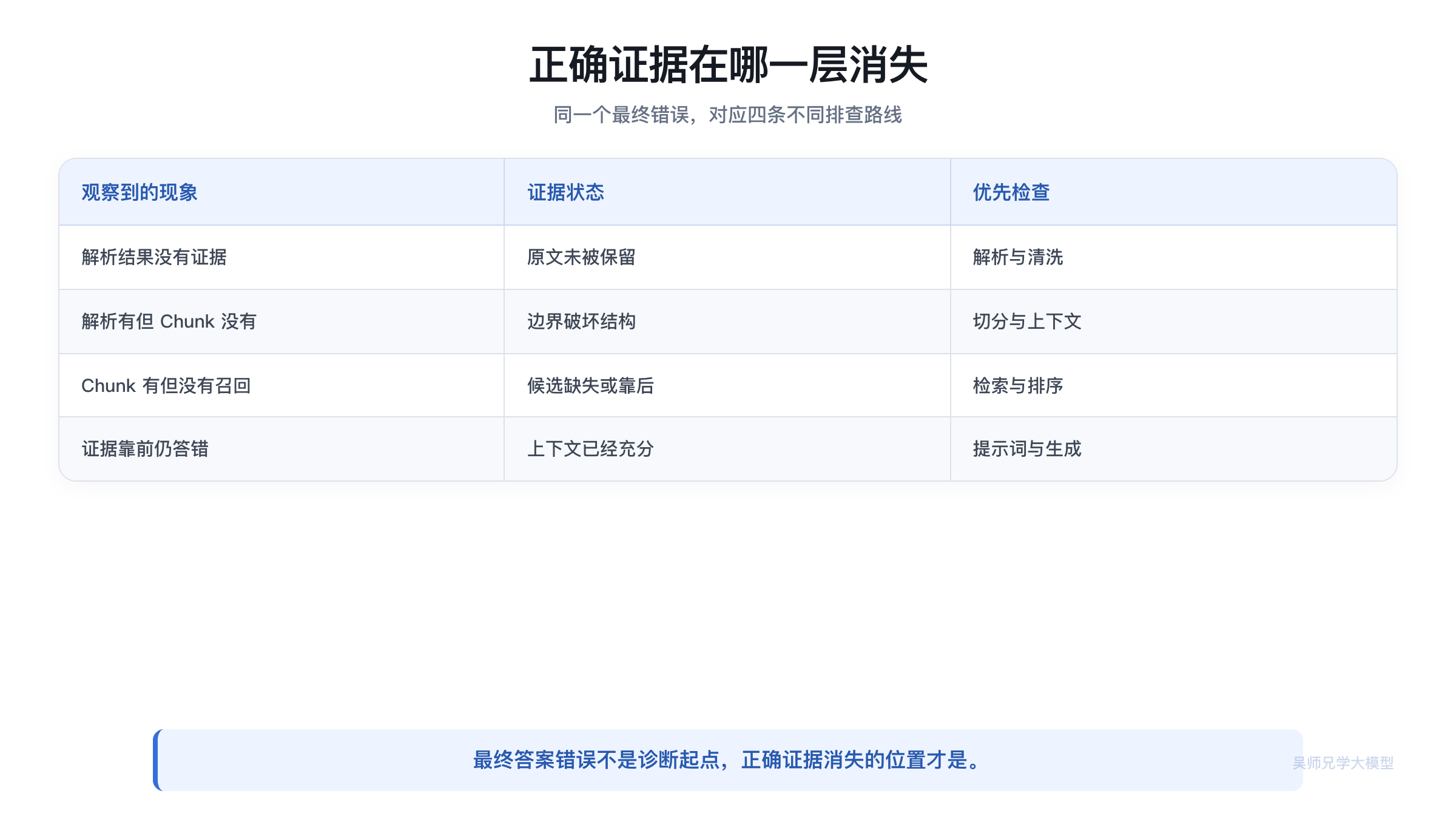Click the callout 最终答案错误不是诊断起点
The width and height of the screenshot is (1456, 819).
728,760
